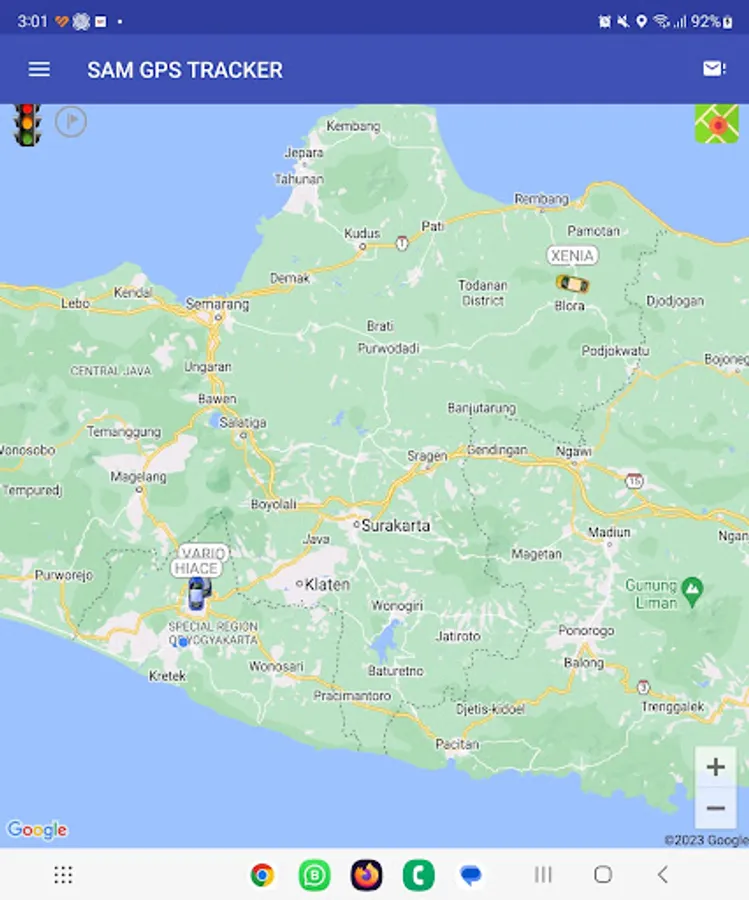Tap the Klaten city label
This screenshot has width=749, height=900.
pyautogui.click(x=327, y=585)
